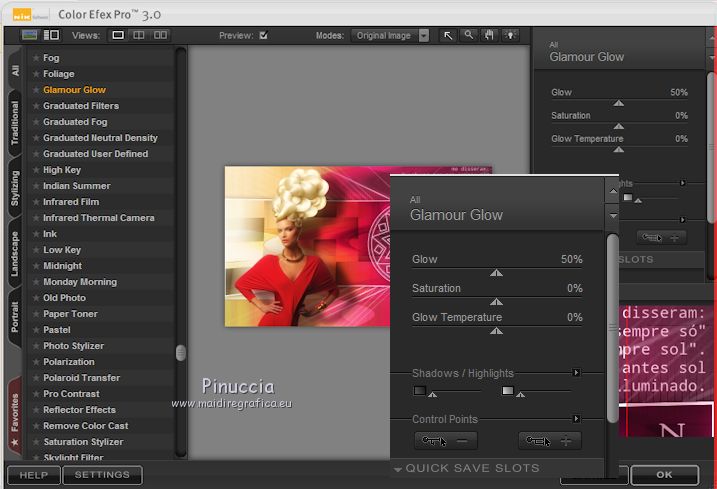The width and height of the screenshot is (717, 489).
Task: Activate the zoom magnifier tool
Action: click(468, 35)
